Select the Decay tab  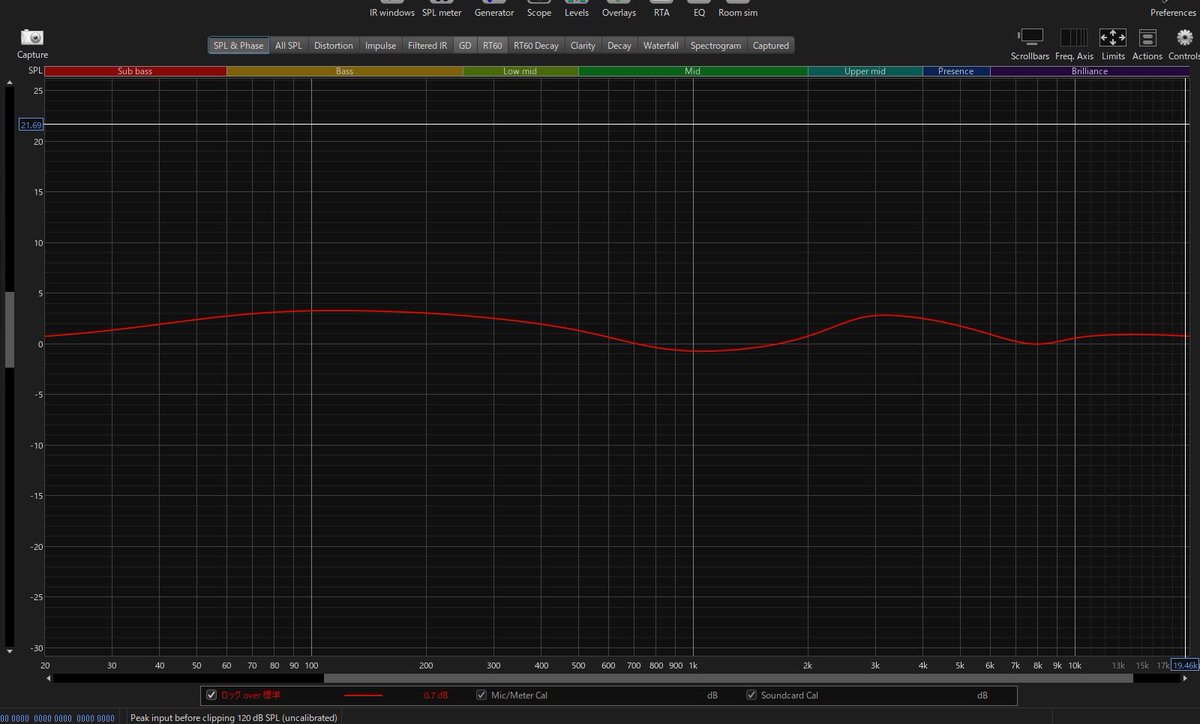[619, 45]
